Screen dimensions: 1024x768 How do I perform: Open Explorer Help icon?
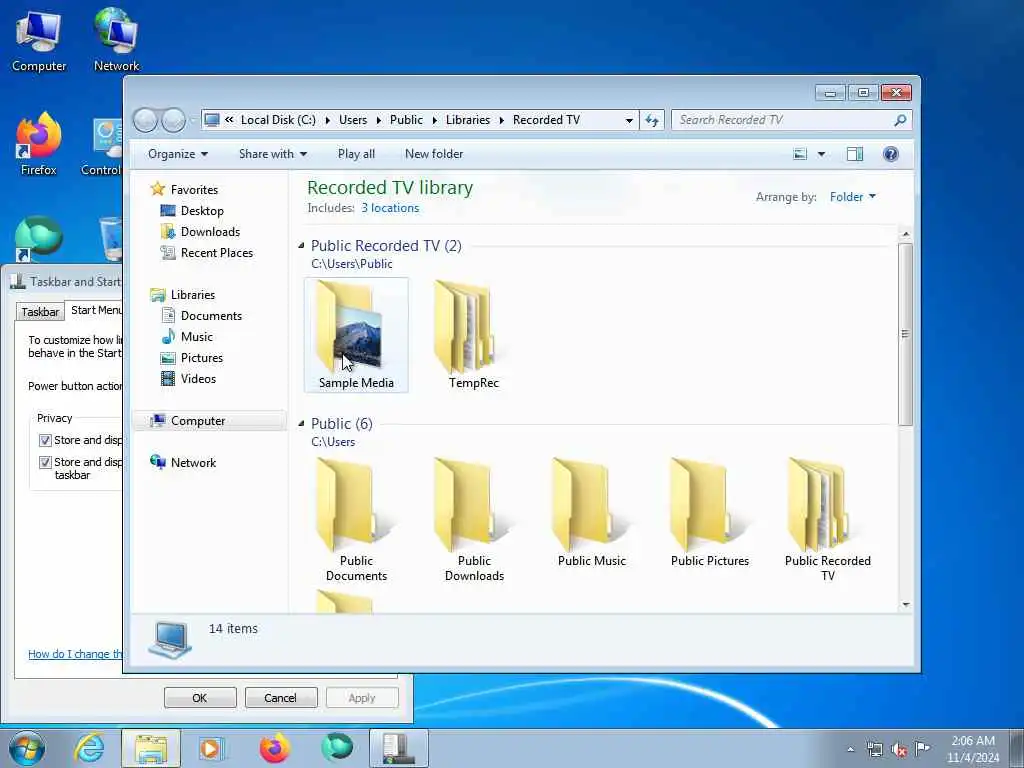(891, 154)
